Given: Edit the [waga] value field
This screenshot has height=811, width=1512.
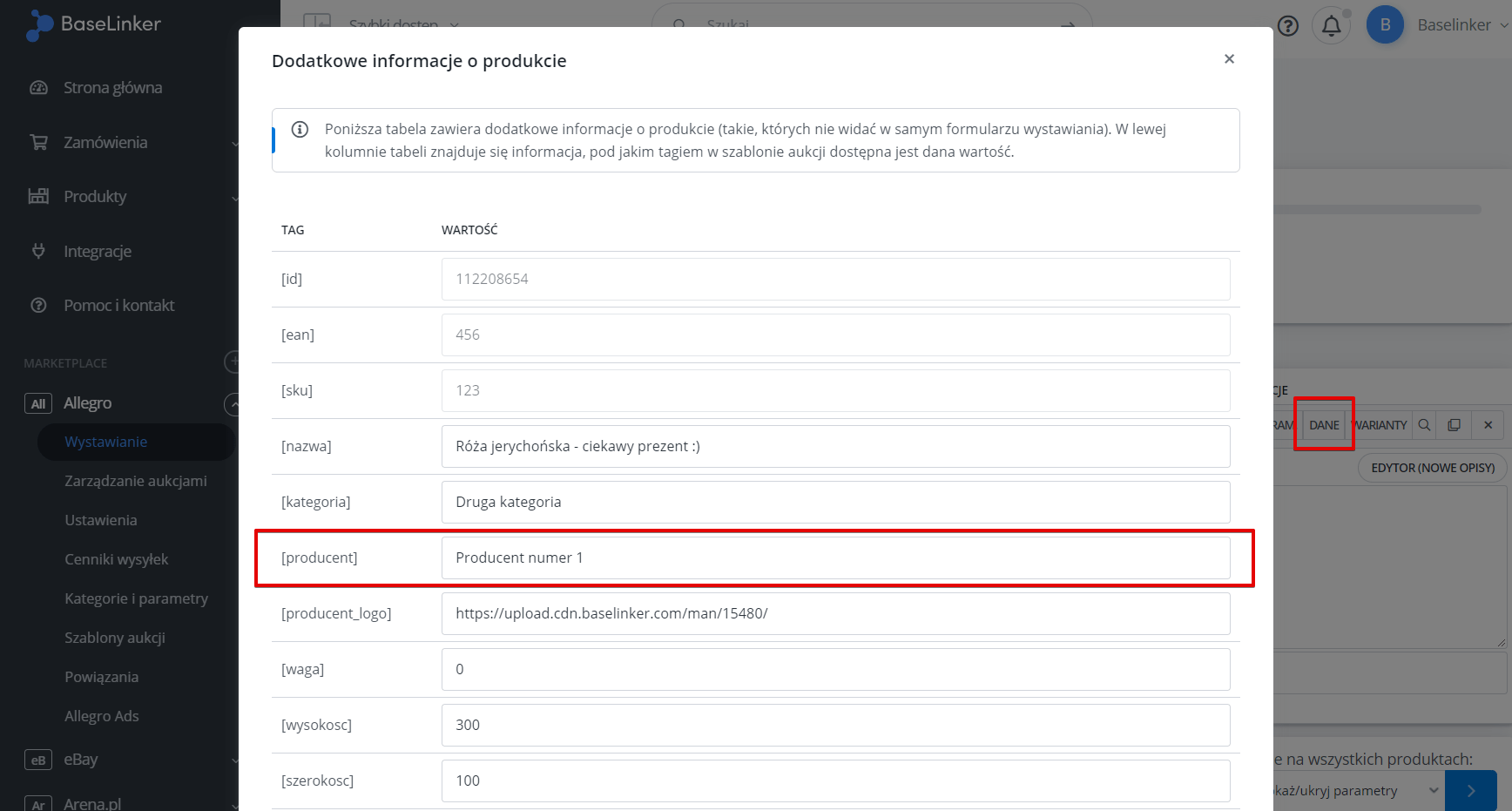Looking at the screenshot, I should (x=835, y=670).
